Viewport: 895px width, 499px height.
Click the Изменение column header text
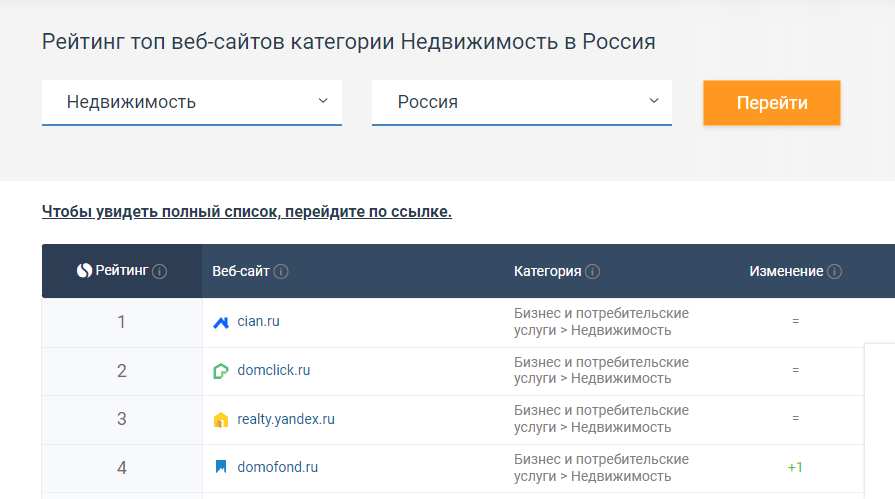tap(786, 271)
